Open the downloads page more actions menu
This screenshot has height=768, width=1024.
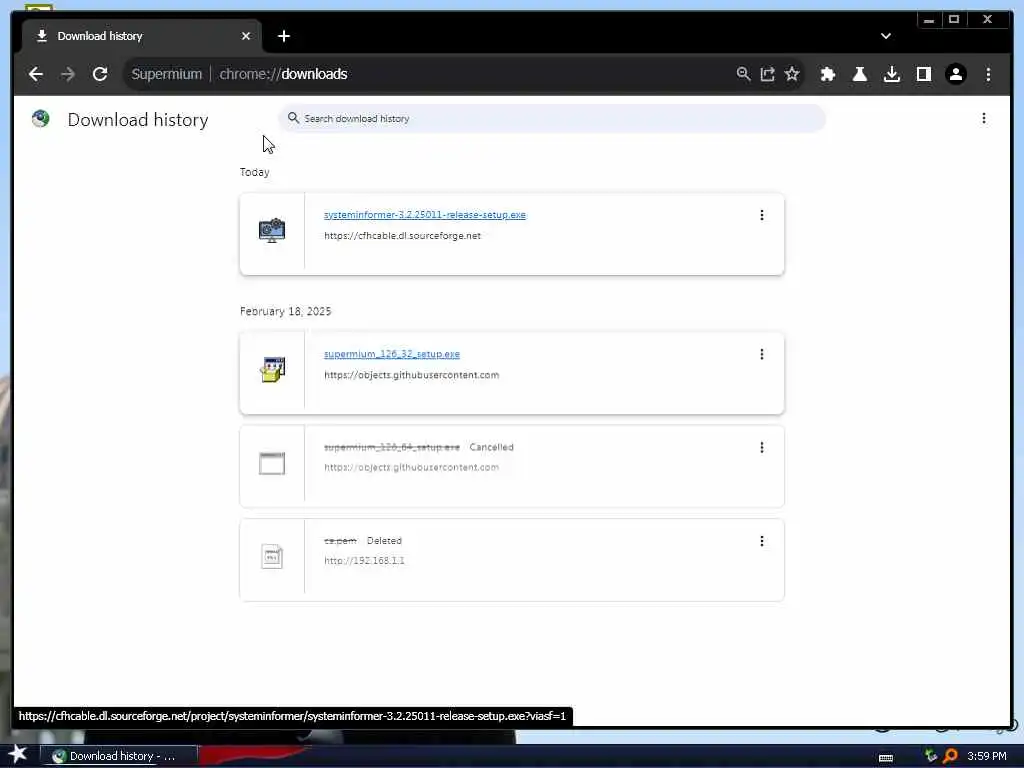pos(984,118)
